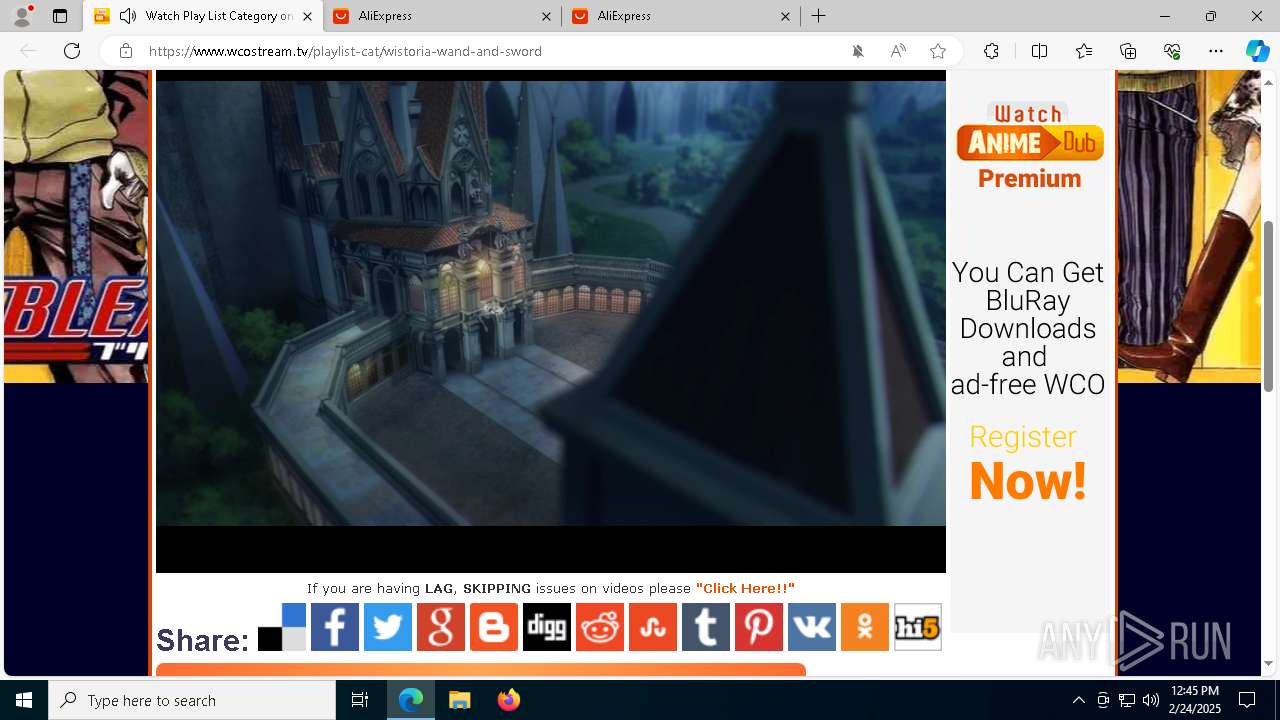
Task: Open the clock and calendar flyout
Action: (1195, 700)
